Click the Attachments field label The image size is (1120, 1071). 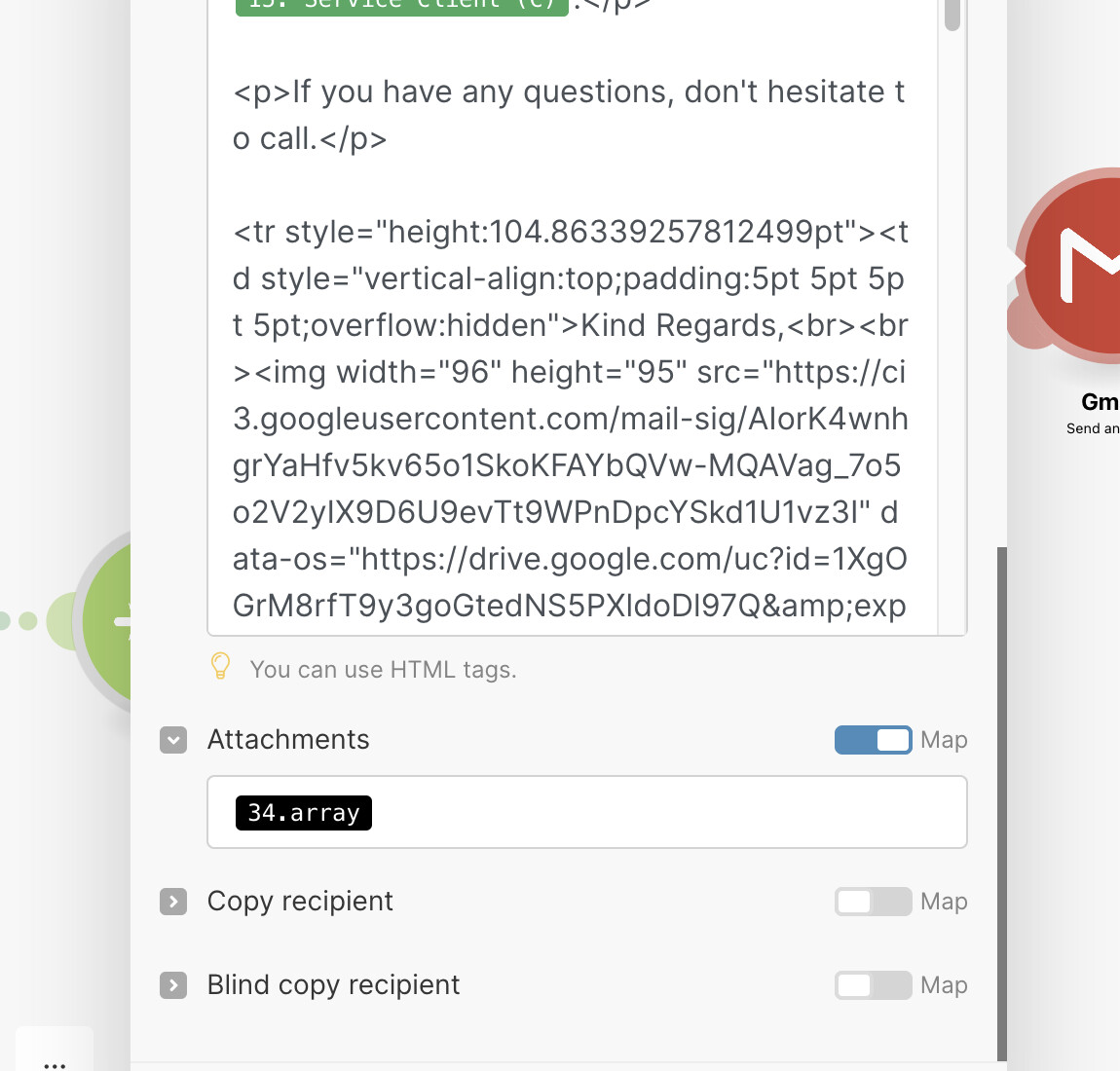point(288,740)
